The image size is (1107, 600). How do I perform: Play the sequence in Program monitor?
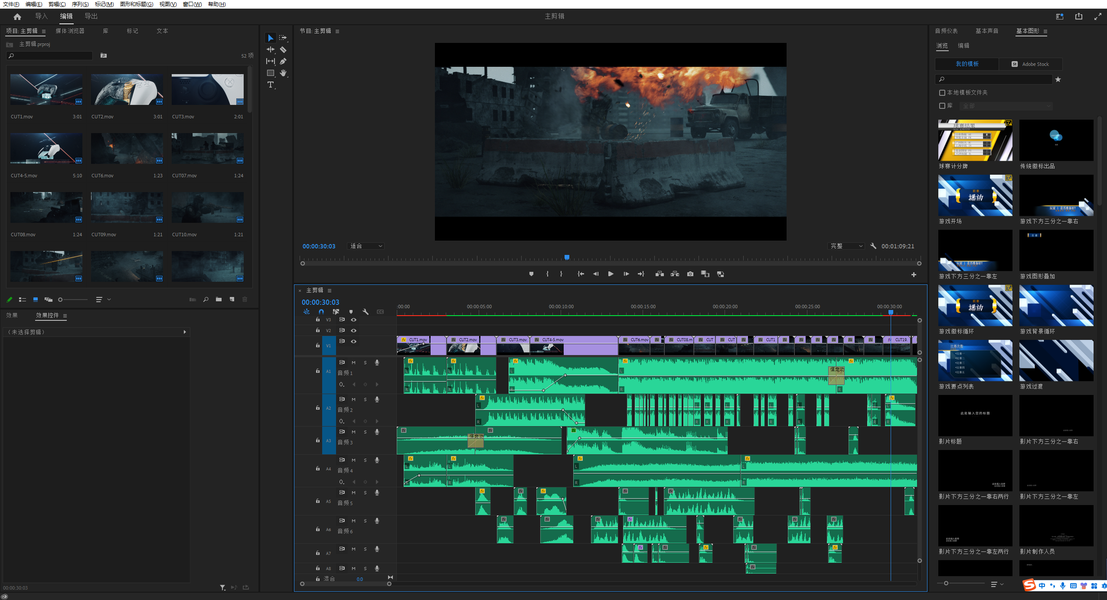pos(611,274)
